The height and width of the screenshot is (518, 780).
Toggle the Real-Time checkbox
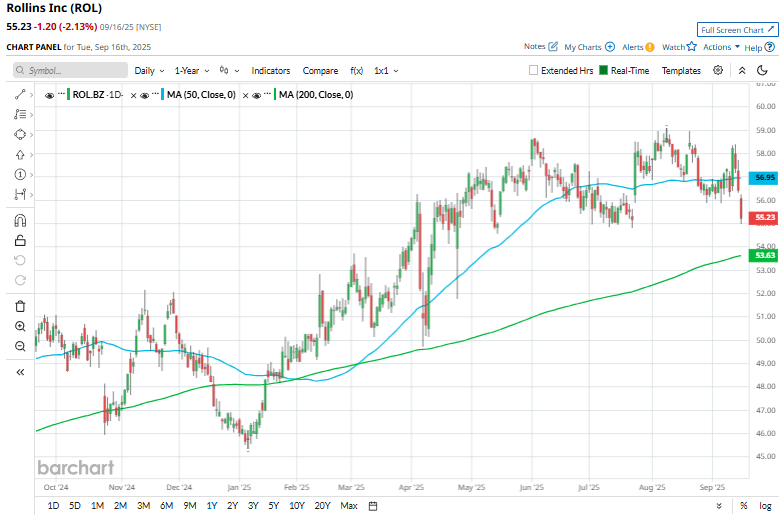point(603,70)
